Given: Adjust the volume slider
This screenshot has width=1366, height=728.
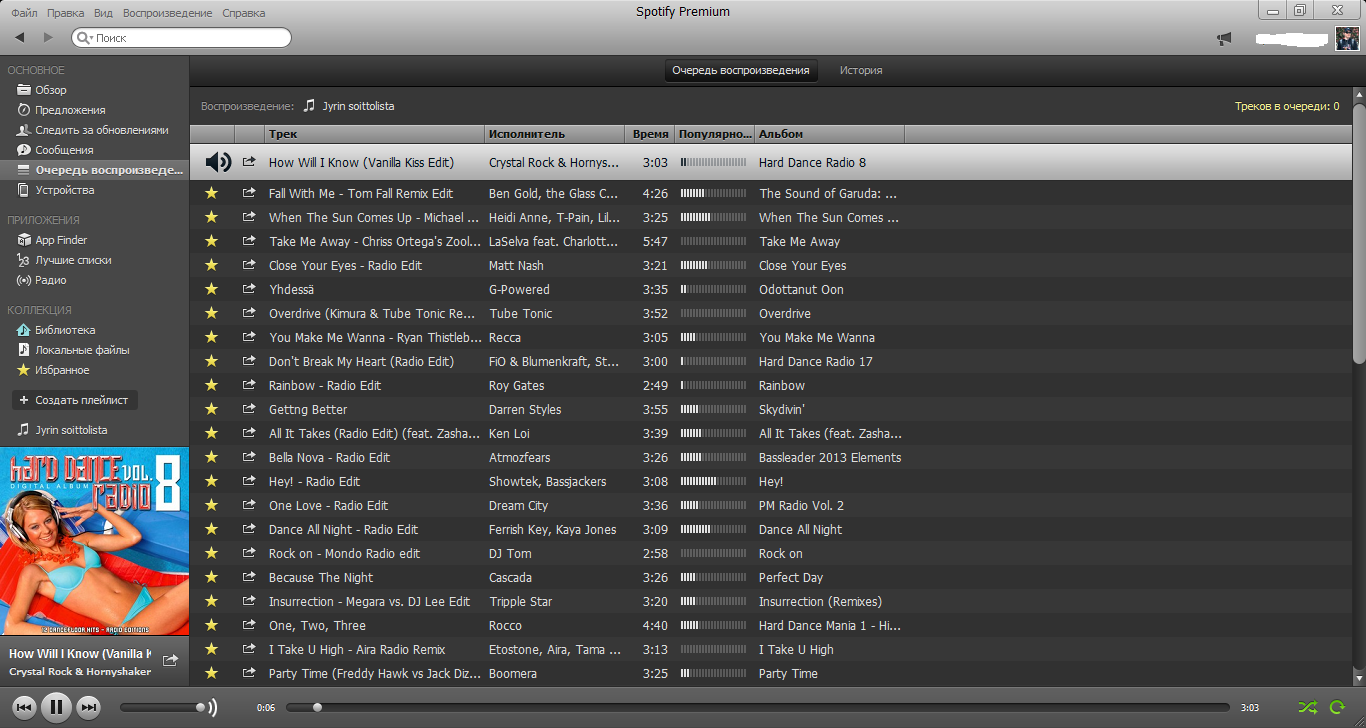Looking at the screenshot, I should click(x=164, y=708).
